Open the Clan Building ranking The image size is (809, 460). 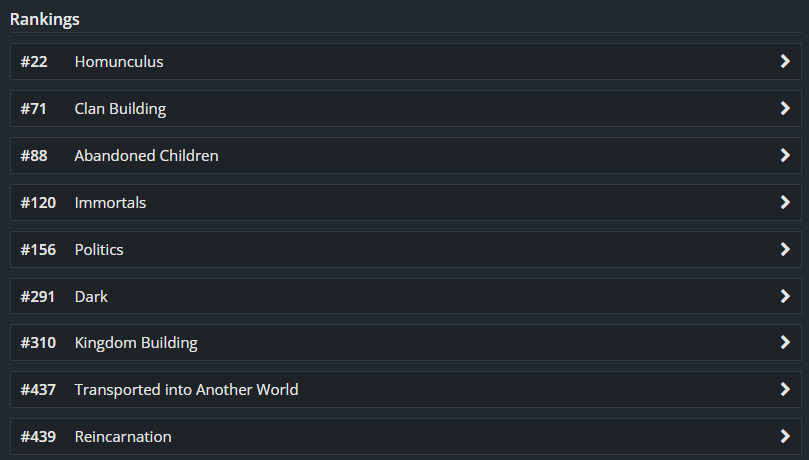(120, 109)
